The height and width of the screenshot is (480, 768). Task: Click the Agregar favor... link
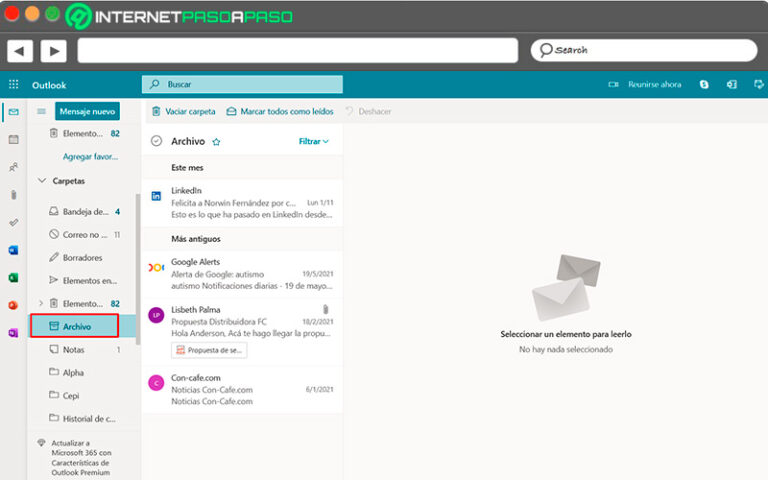tap(90, 157)
